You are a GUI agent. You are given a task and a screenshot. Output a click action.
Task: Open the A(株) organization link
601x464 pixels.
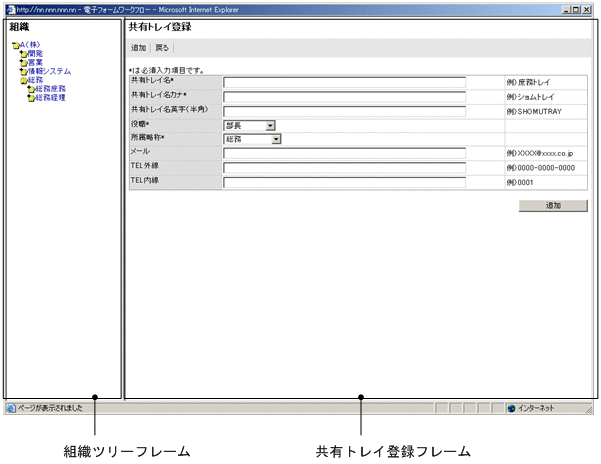click(30, 45)
